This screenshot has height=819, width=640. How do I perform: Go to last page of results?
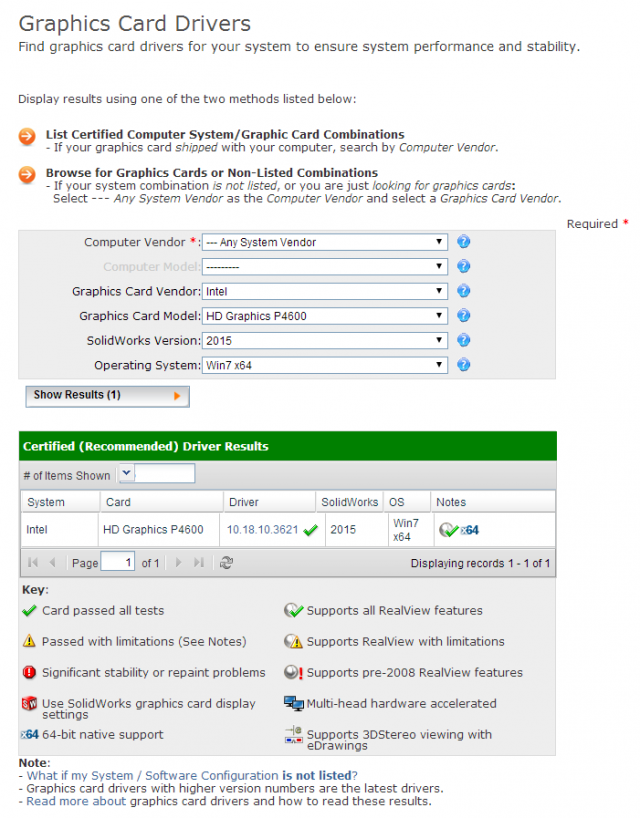[199, 563]
